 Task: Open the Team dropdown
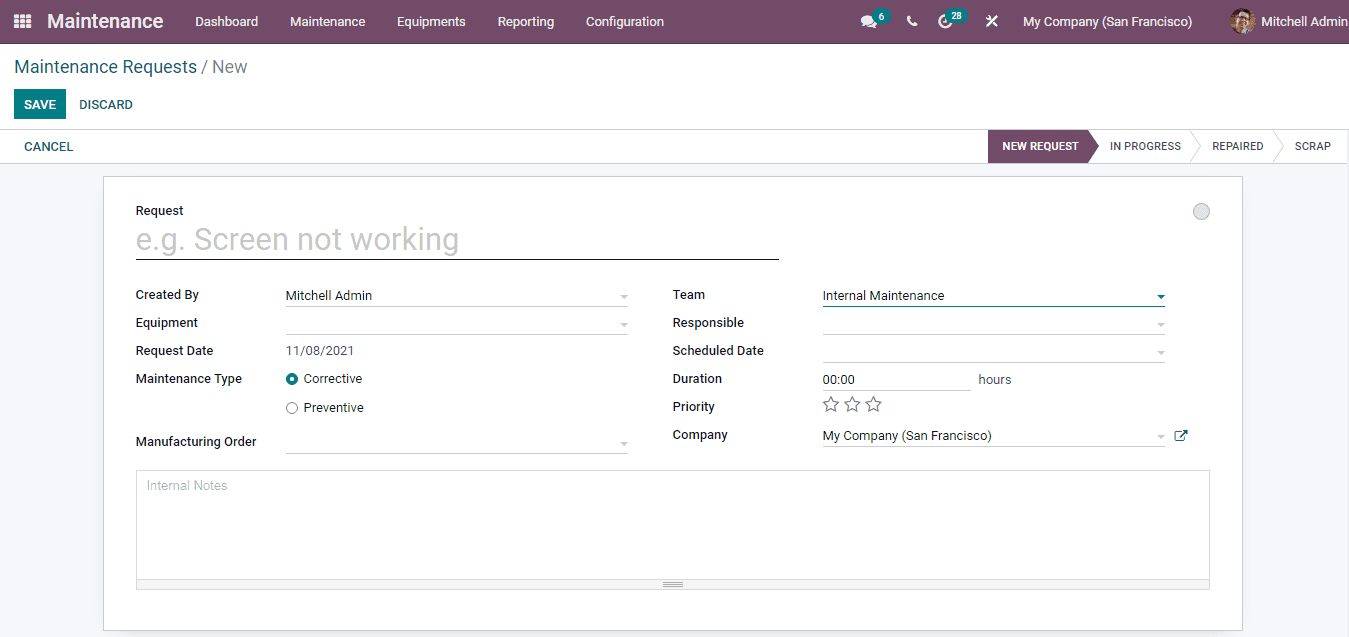993,295
